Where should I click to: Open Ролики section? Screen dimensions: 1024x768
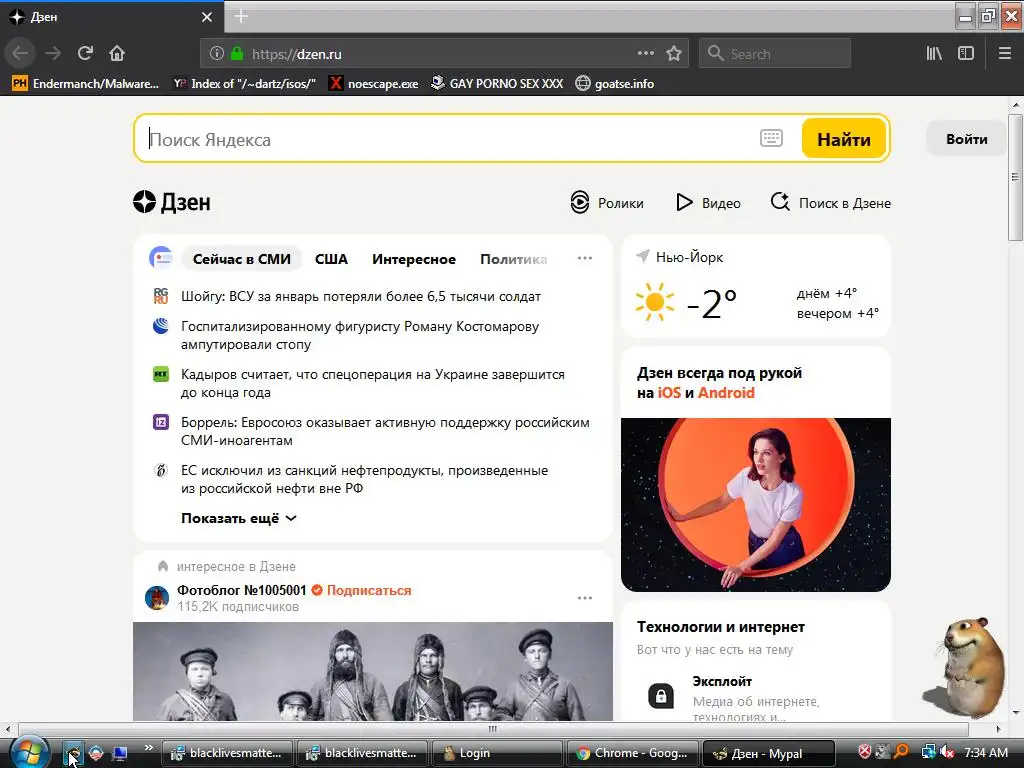(607, 202)
